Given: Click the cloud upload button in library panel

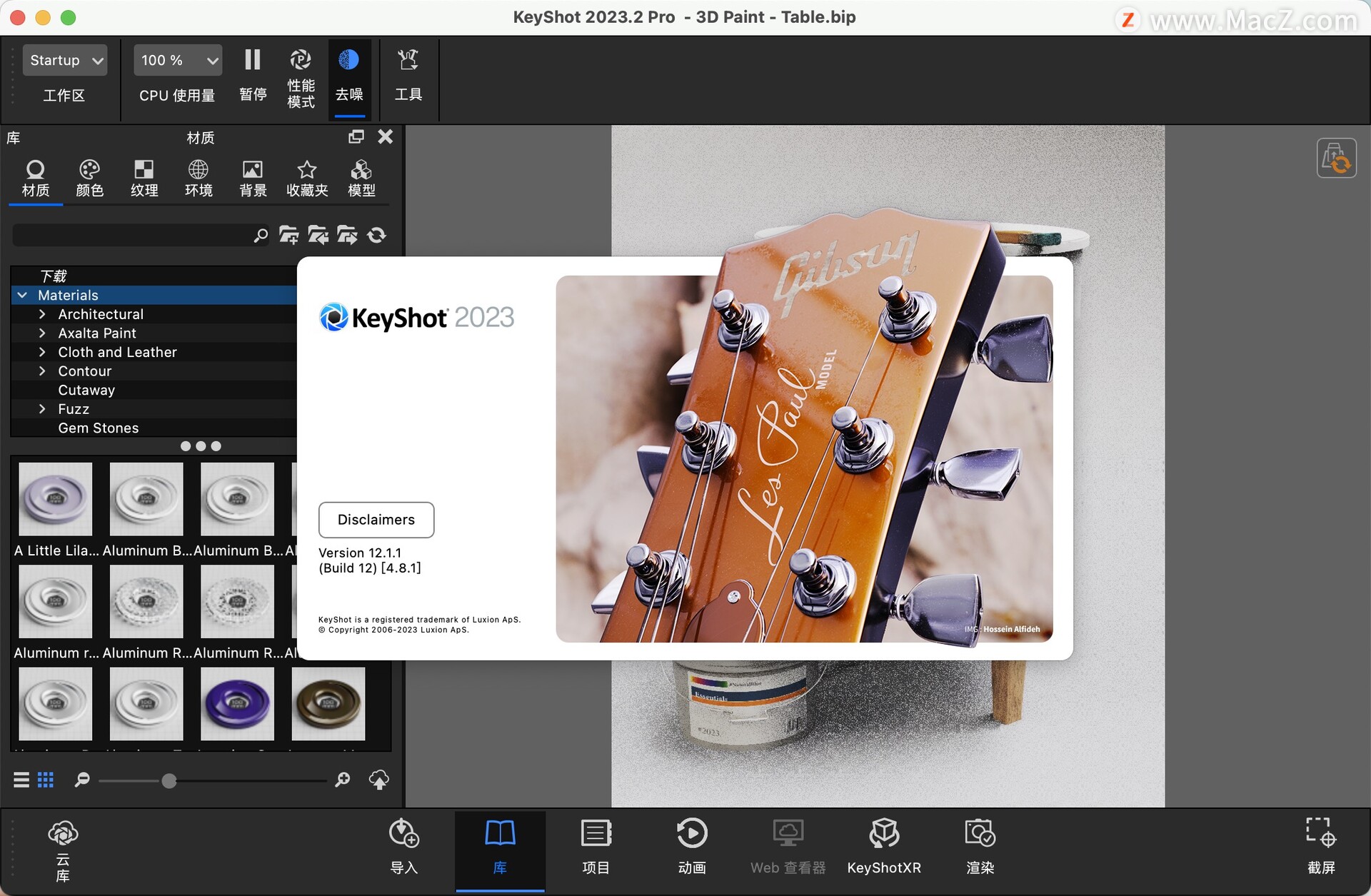Looking at the screenshot, I should click(x=378, y=780).
